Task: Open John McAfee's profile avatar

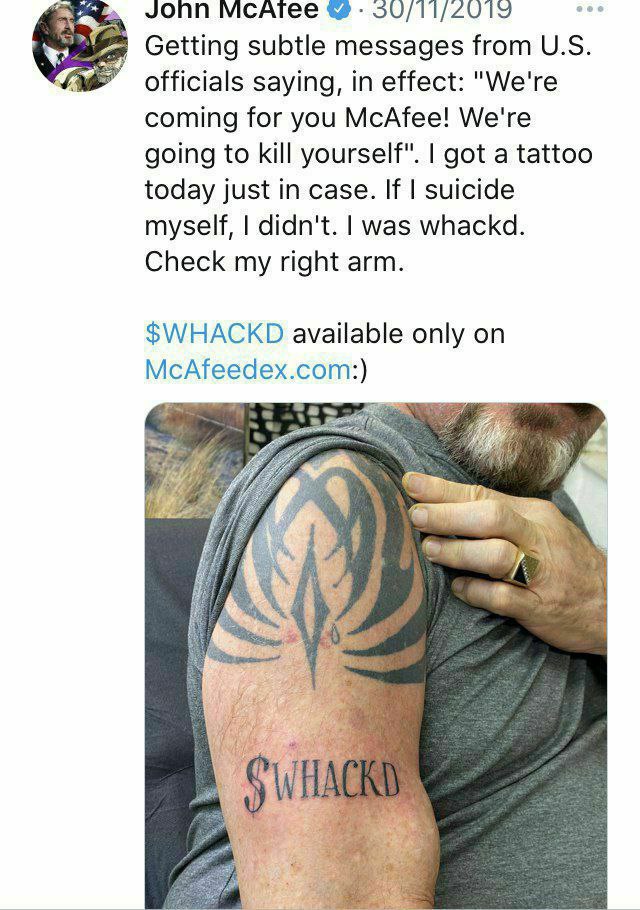Action: pos(79,45)
